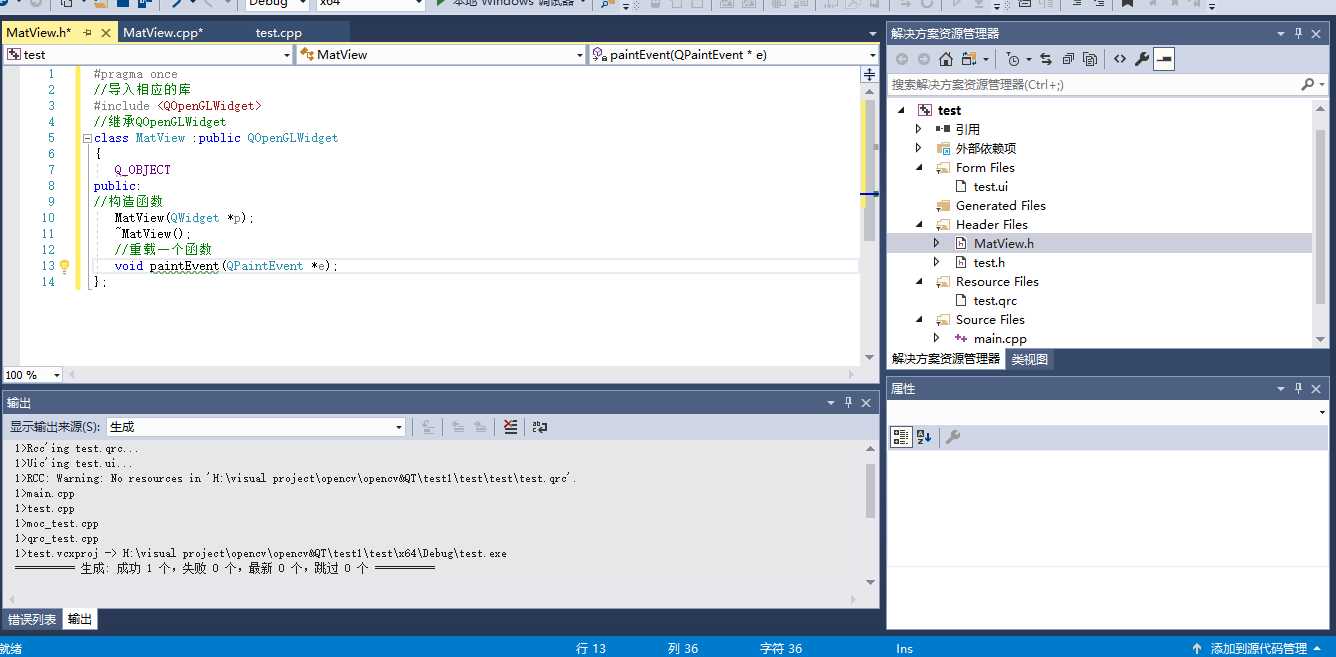
Task: Click Sync with Active Document icon
Action: click(x=1046, y=59)
